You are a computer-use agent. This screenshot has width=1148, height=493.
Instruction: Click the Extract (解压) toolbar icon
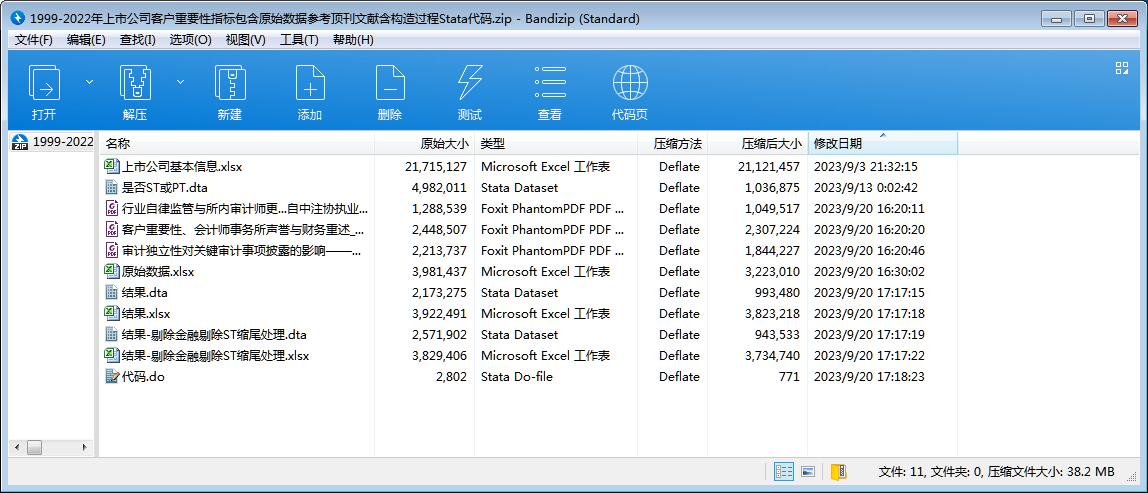coord(135,83)
